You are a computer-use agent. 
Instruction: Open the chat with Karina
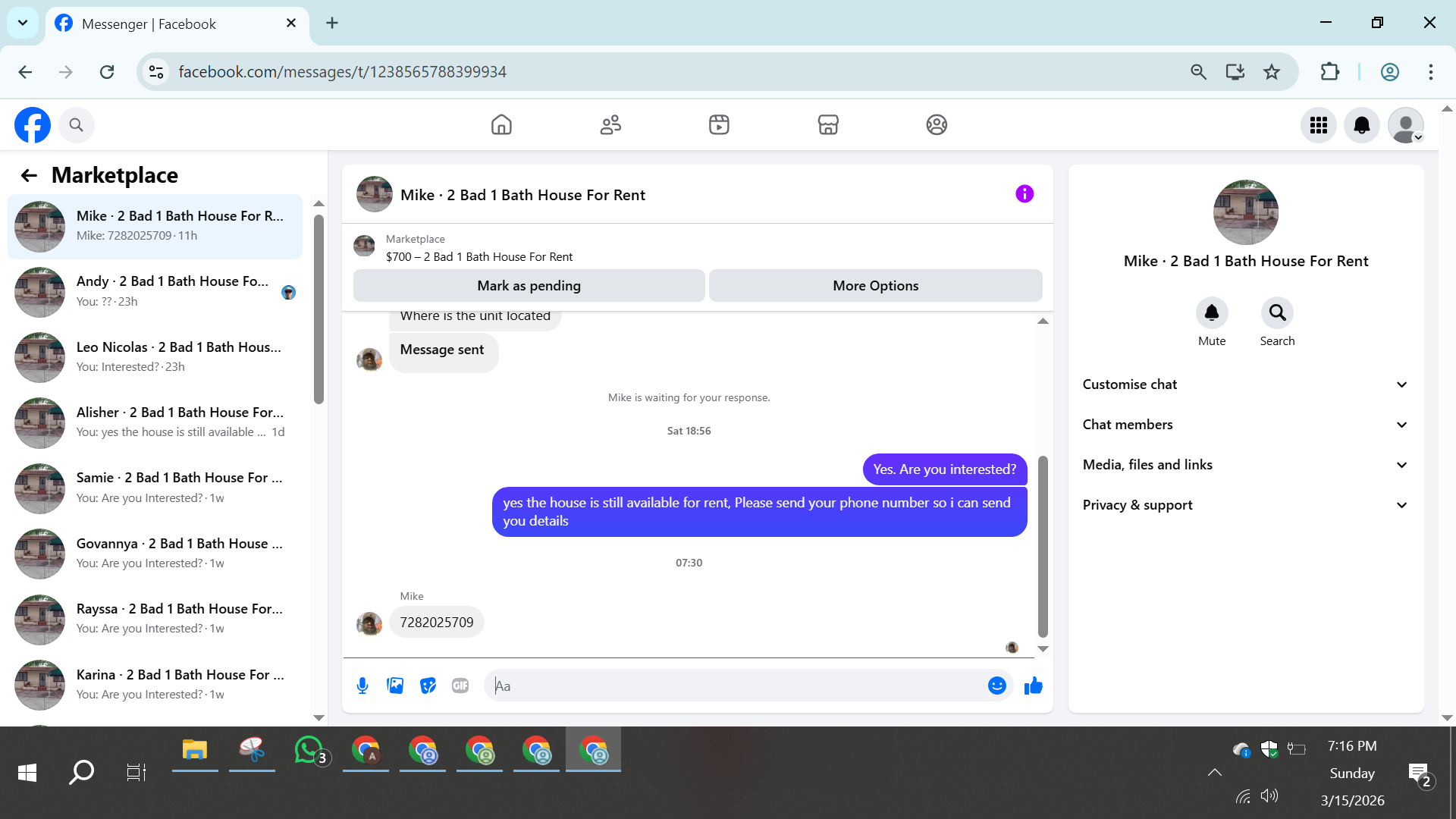click(x=155, y=685)
